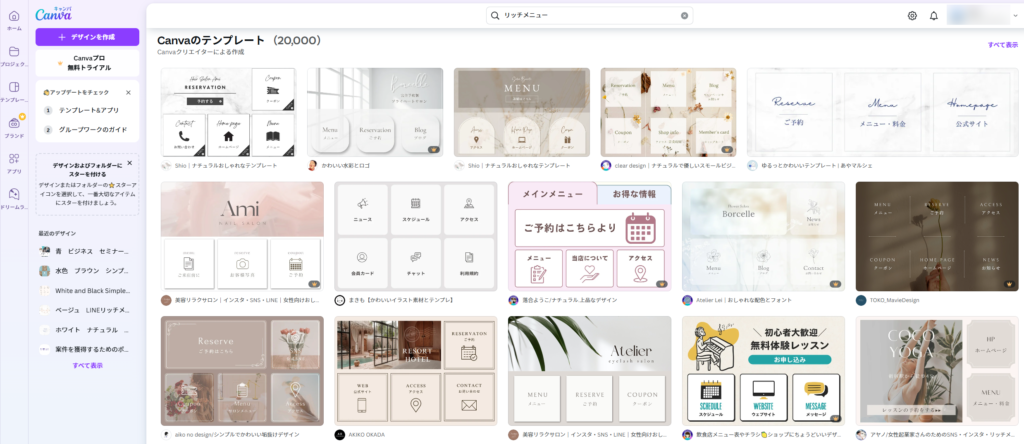Click the Canva logo
Viewport: 1024px width, 444px height.
click(52, 14)
